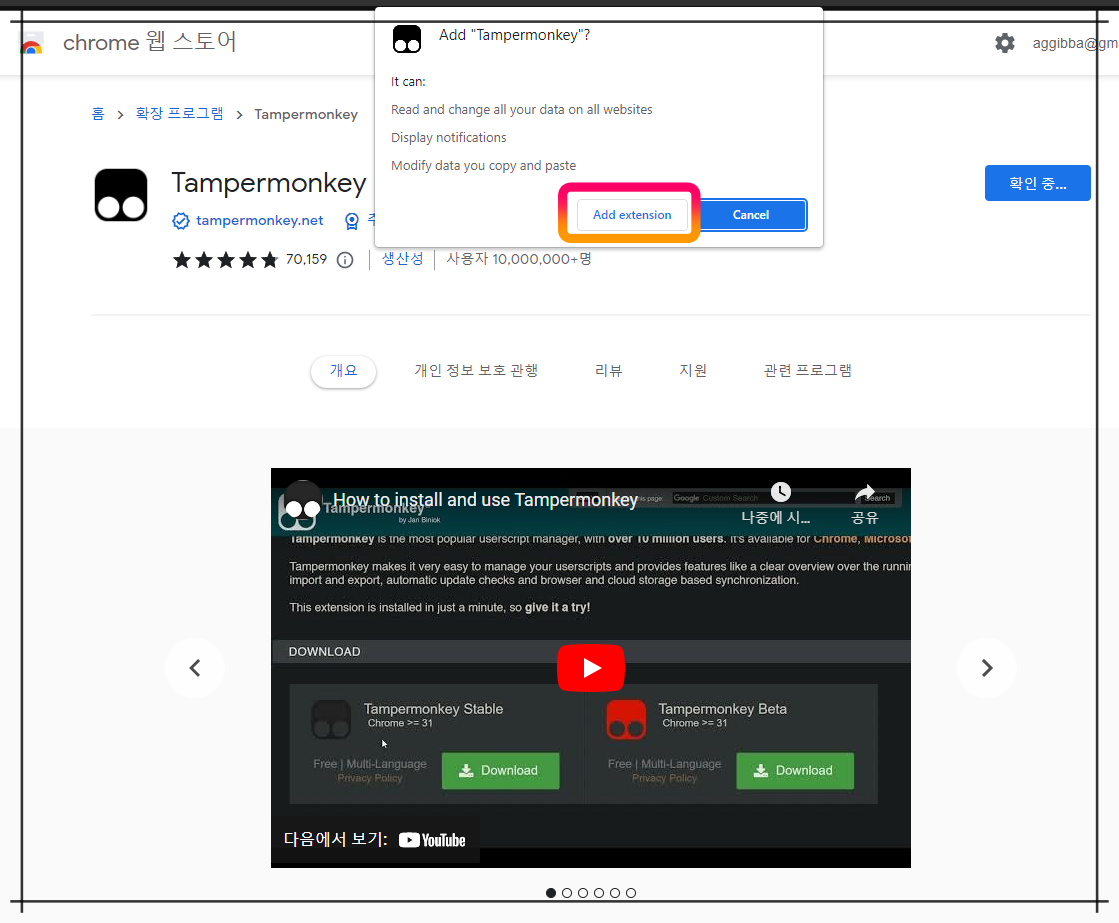The width and height of the screenshot is (1119, 923).
Task: Click the black Tampermonkey Stable icon in video
Action: click(x=331, y=720)
